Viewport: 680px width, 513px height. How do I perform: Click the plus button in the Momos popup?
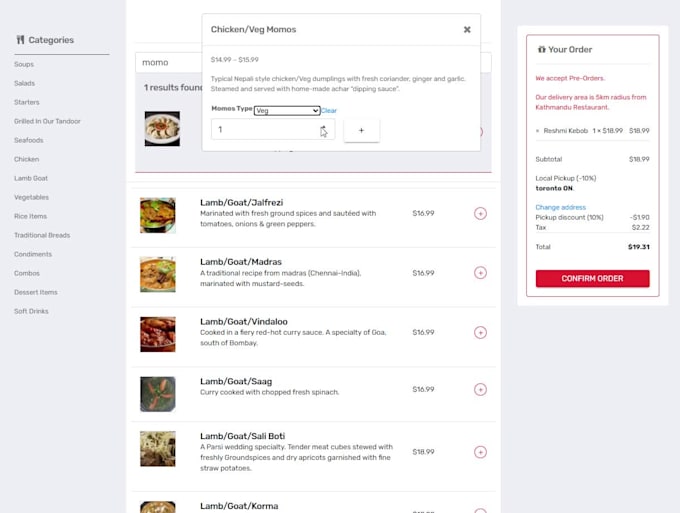(x=362, y=130)
